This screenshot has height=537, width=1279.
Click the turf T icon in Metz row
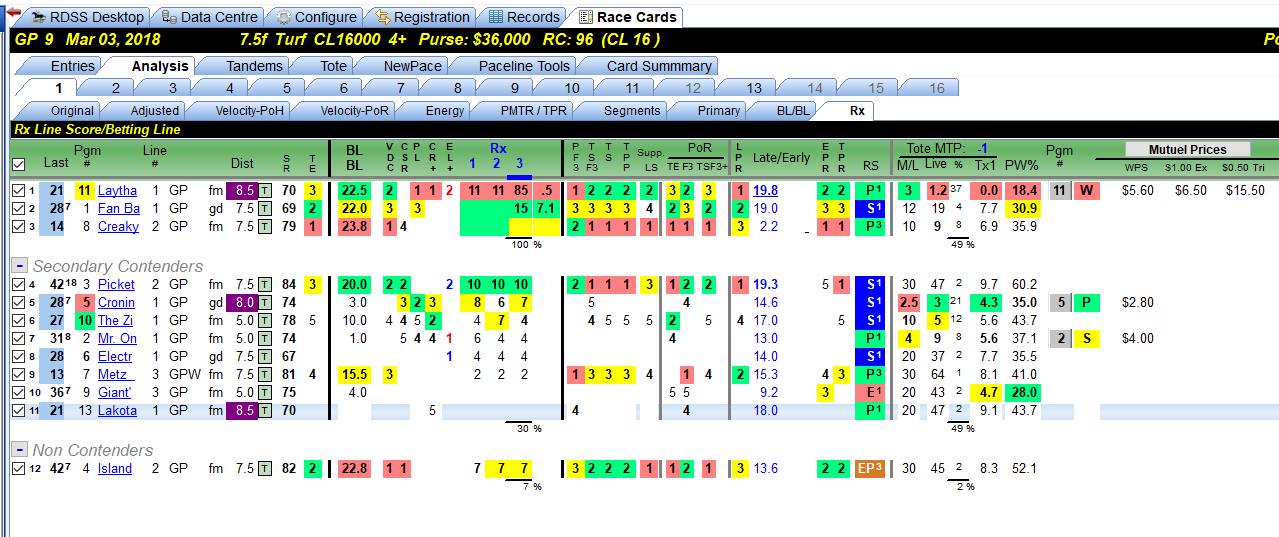pyautogui.click(x=265, y=374)
